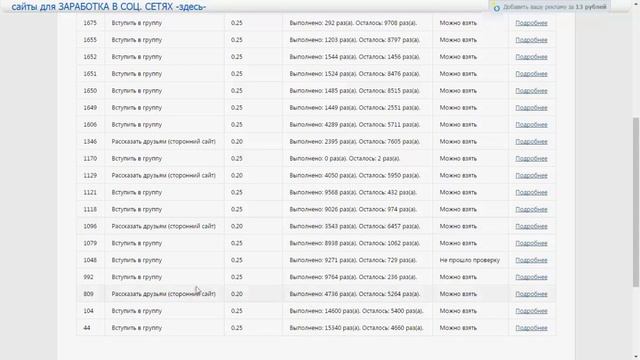Open Подробнее link for task 44

click(x=531, y=328)
